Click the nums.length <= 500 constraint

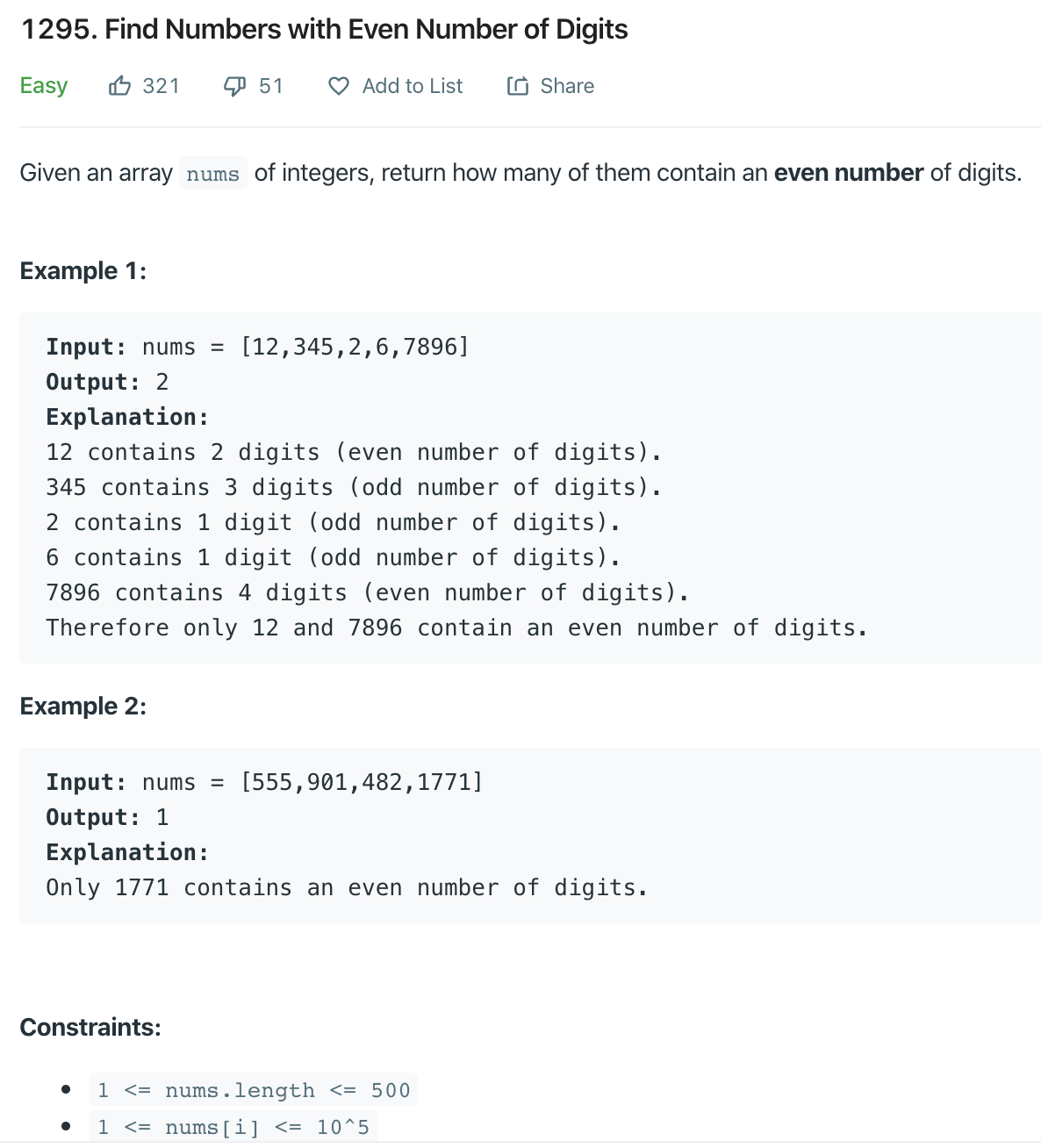point(254,1090)
